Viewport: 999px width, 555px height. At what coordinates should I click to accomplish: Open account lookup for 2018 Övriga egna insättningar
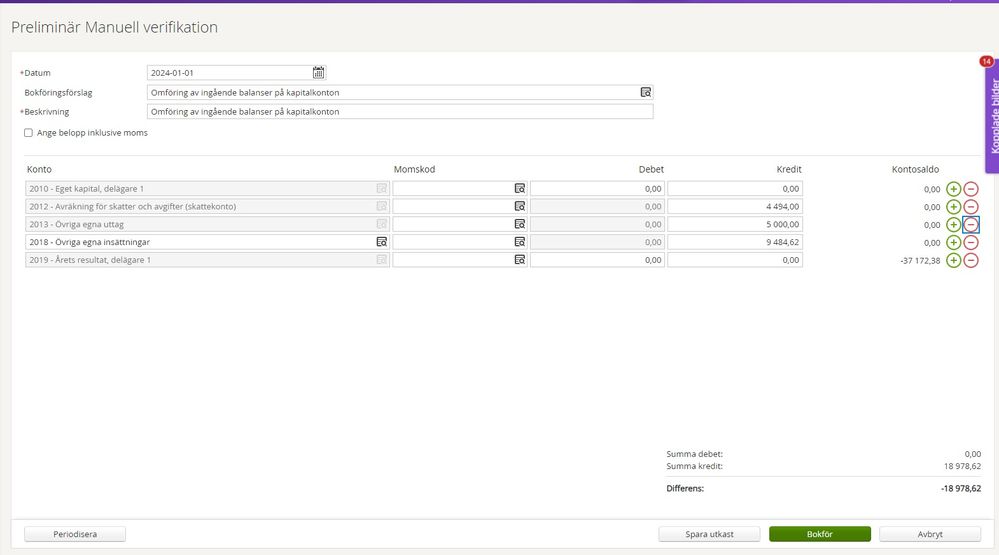click(x=381, y=242)
